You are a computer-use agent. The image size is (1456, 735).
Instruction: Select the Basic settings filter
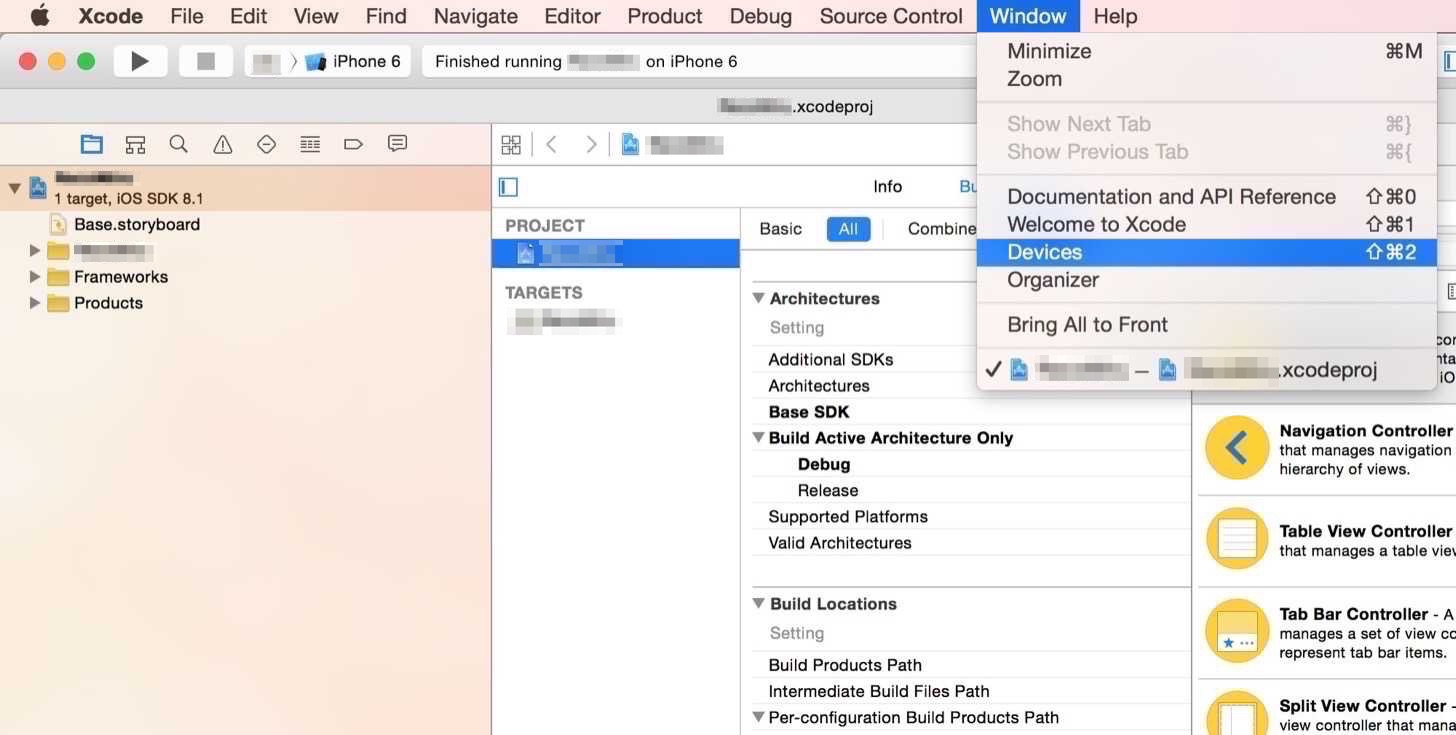pos(780,229)
